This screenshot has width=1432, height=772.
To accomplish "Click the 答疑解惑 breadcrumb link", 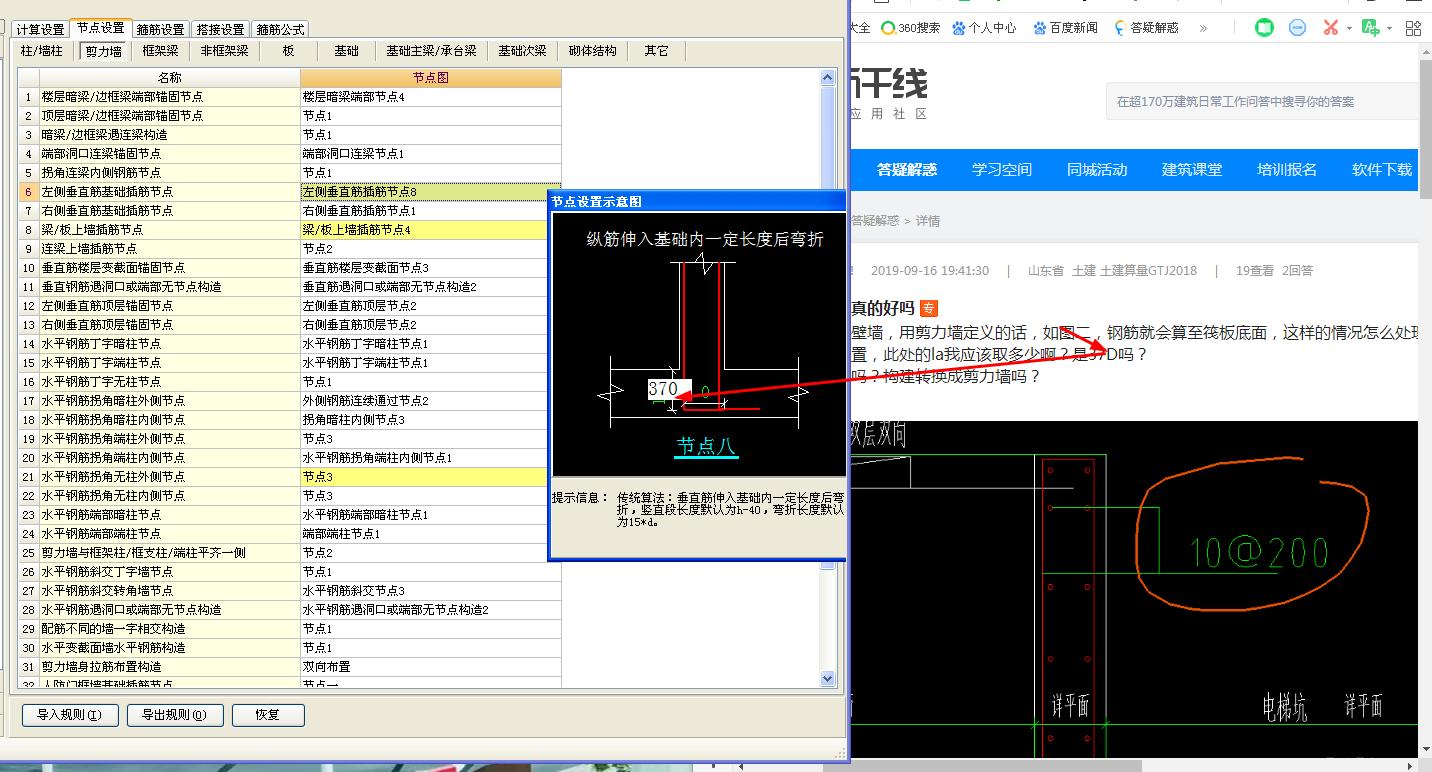I will (x=876, y=221).
